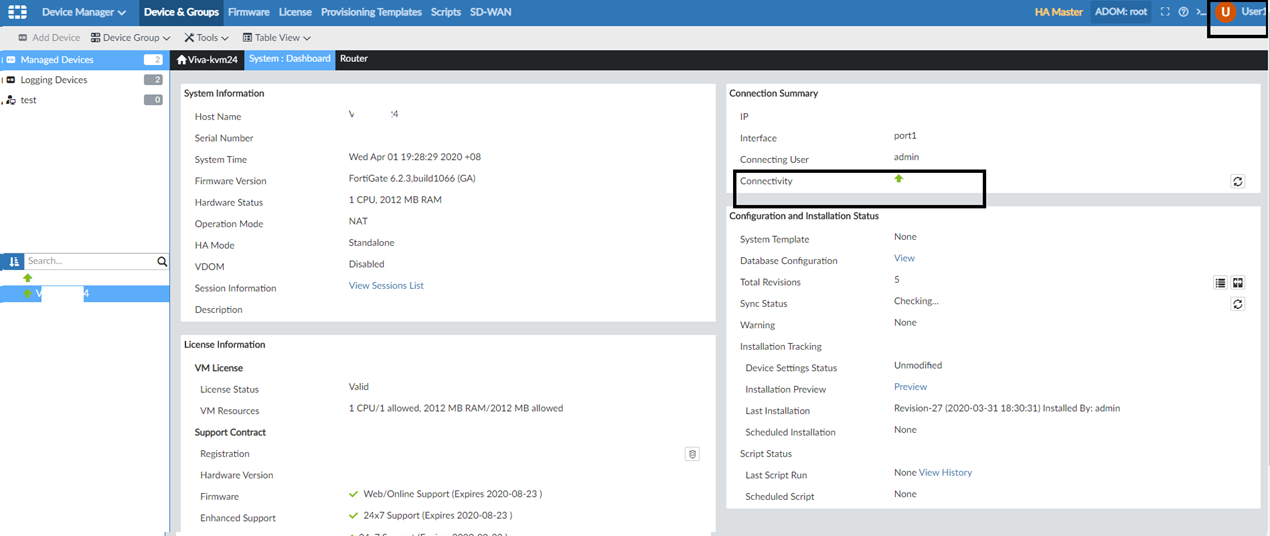This screenshot has width=1270, height=536.
Task: Switch to the Router tab
Action: (354, 59)
